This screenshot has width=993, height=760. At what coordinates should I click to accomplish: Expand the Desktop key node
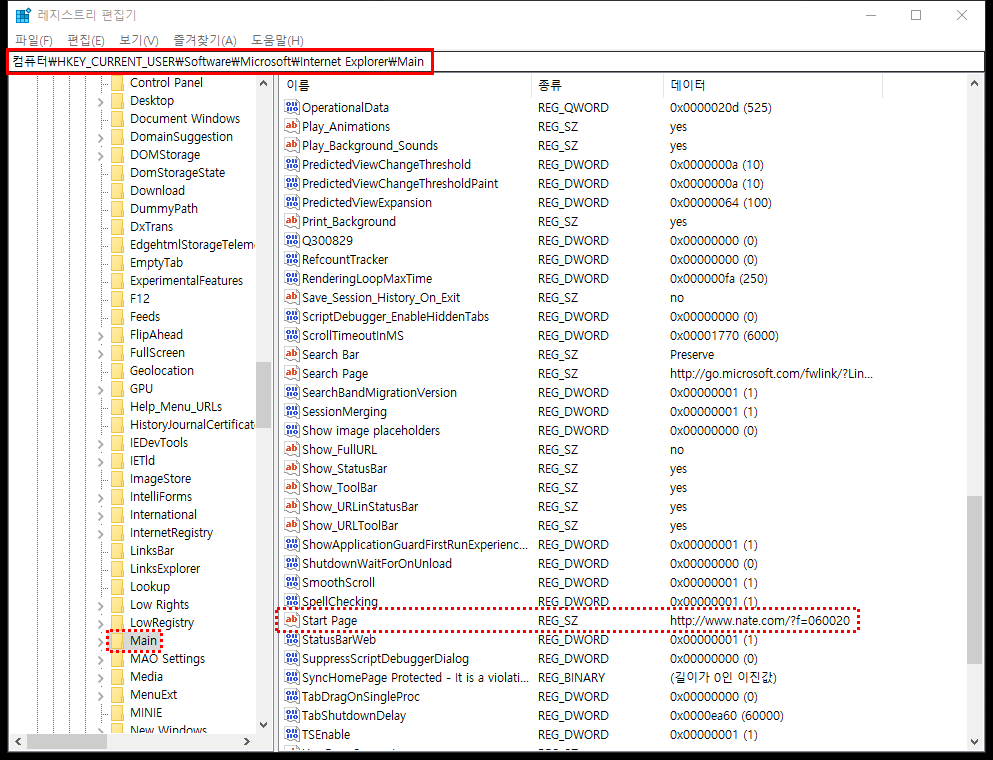point(101,101)
